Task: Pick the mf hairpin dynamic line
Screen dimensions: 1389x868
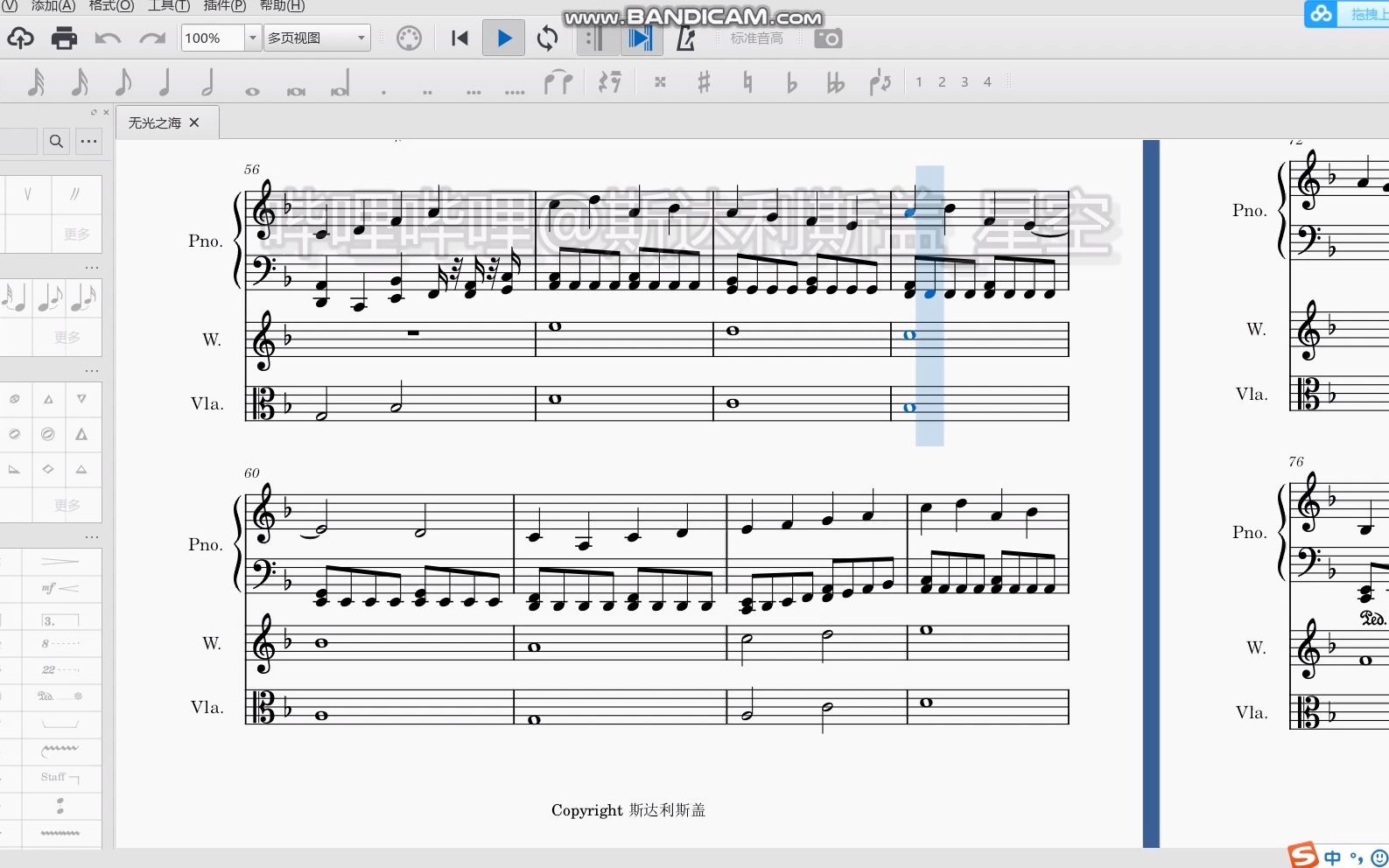Action: click(x=60, y=588)
